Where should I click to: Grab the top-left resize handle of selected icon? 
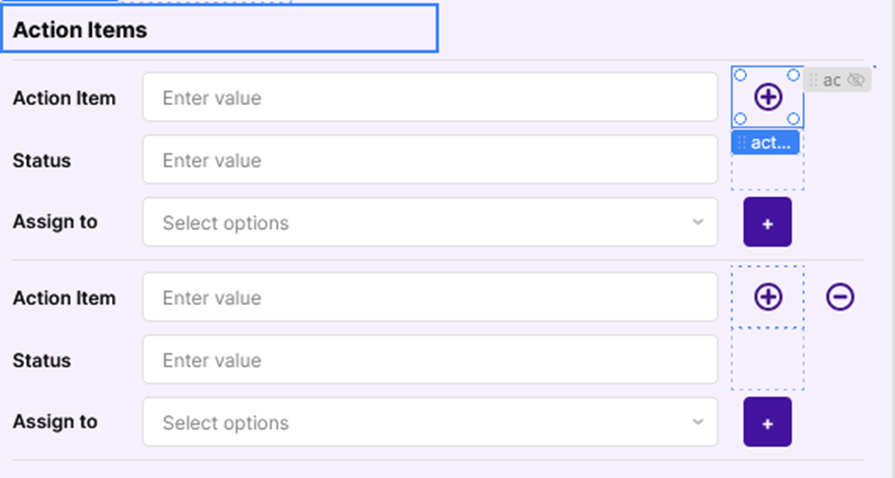pyautogui.click(x=741, y=75)
